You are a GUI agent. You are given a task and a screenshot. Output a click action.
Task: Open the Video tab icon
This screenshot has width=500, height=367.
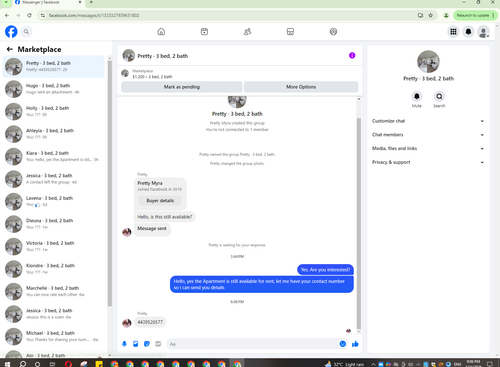pos(204,32)
